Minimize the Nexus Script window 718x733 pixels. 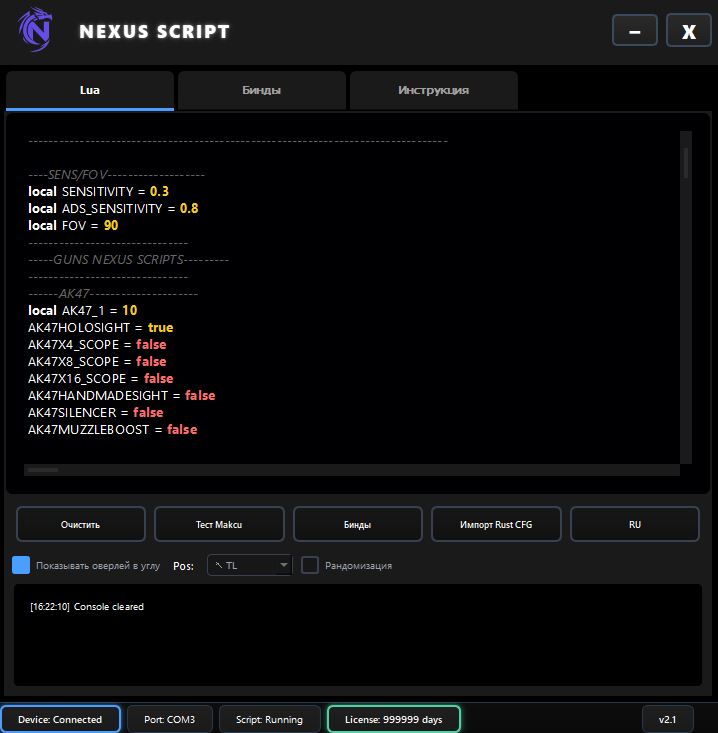click(x=635, y=31)
